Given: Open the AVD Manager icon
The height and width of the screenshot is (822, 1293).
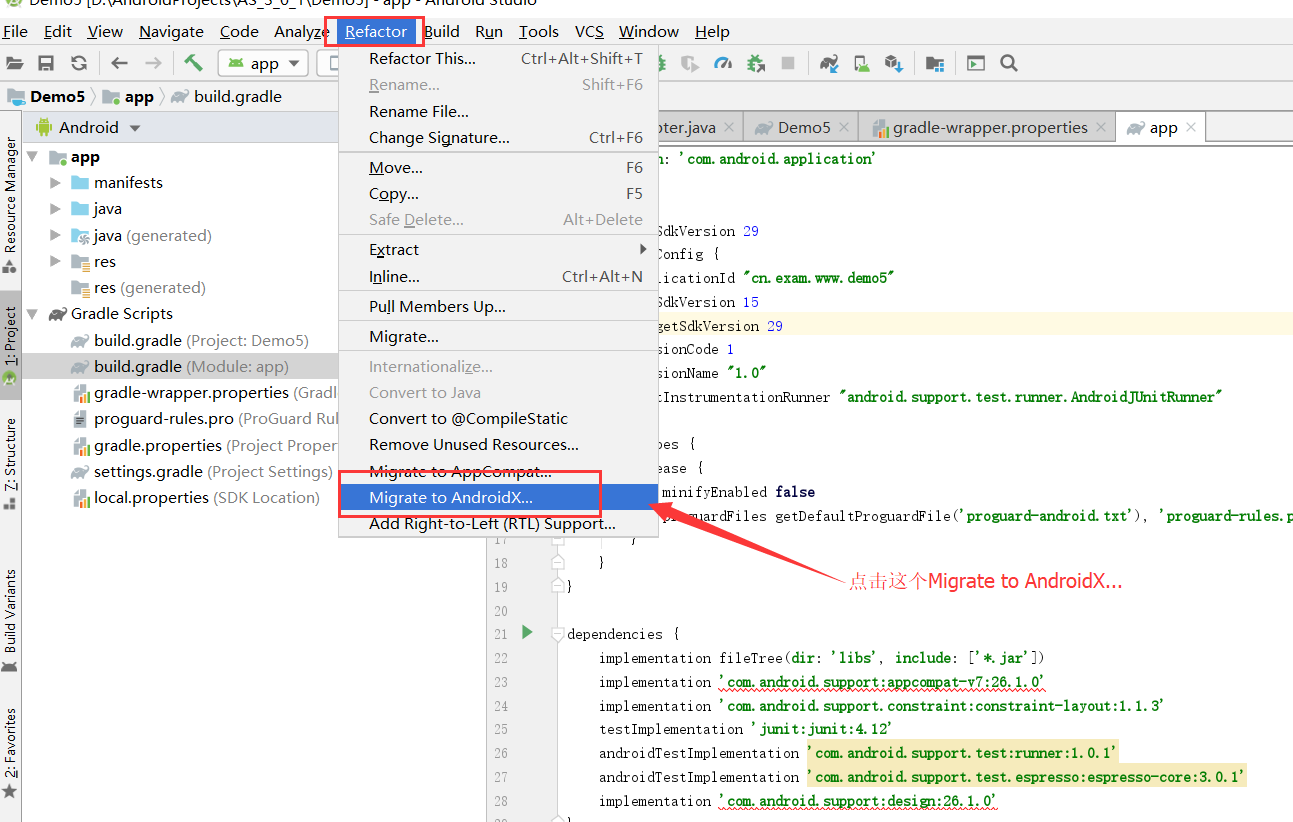Looking at the screenshot, I should click(x=861, y=63).
